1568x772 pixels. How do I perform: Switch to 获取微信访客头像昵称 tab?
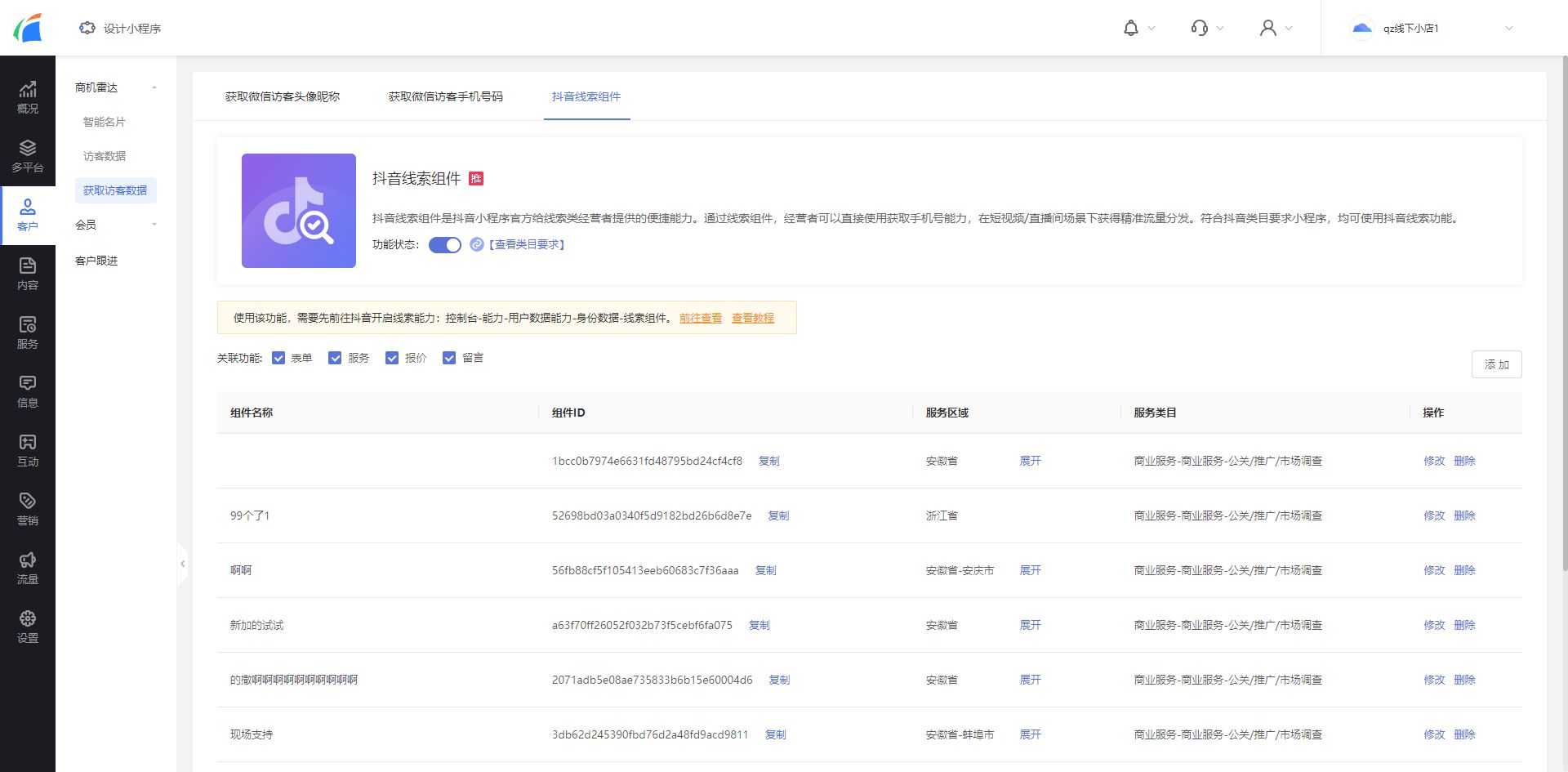[x=283, y=96]
